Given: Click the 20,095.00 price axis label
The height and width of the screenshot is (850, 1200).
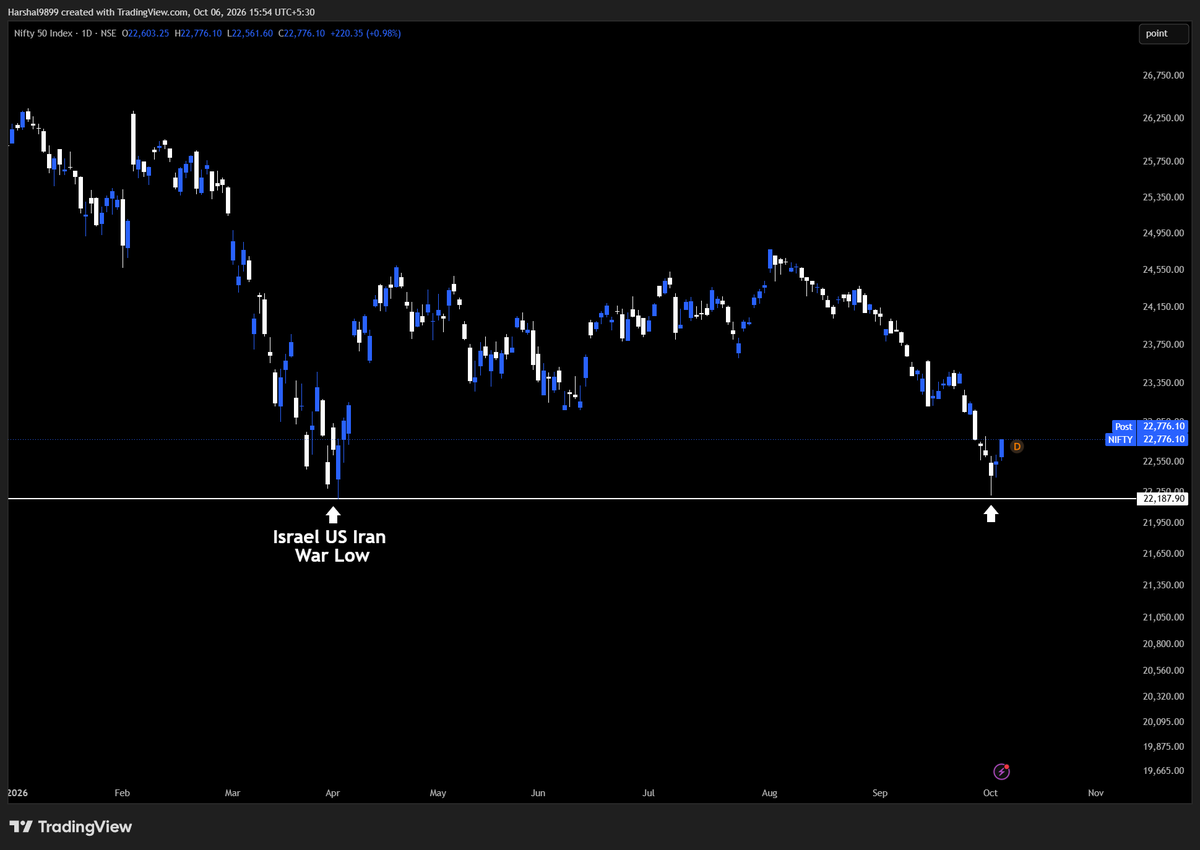Looking at the screenshot, I should pos(1164,721).
